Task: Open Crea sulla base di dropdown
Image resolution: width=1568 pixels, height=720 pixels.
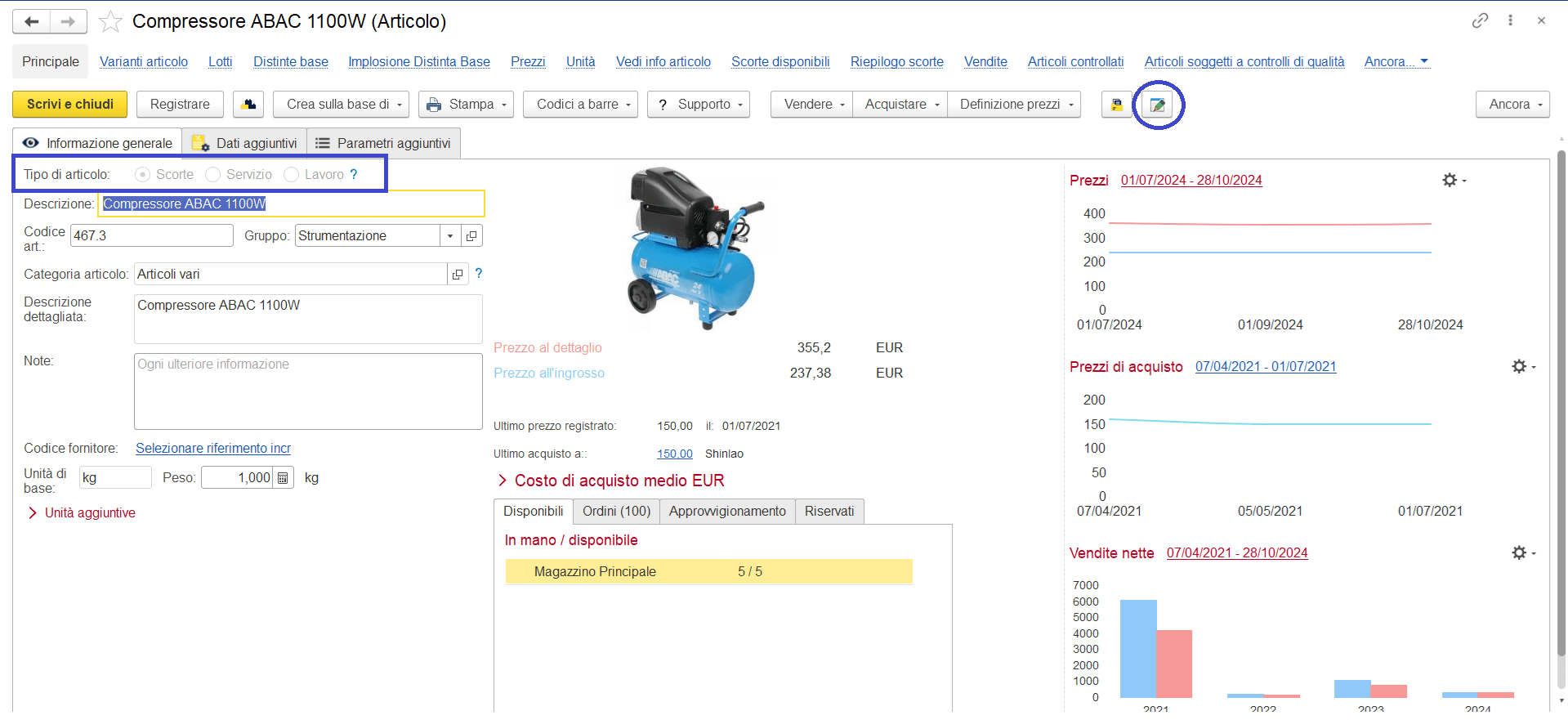Action: [341, 105]
